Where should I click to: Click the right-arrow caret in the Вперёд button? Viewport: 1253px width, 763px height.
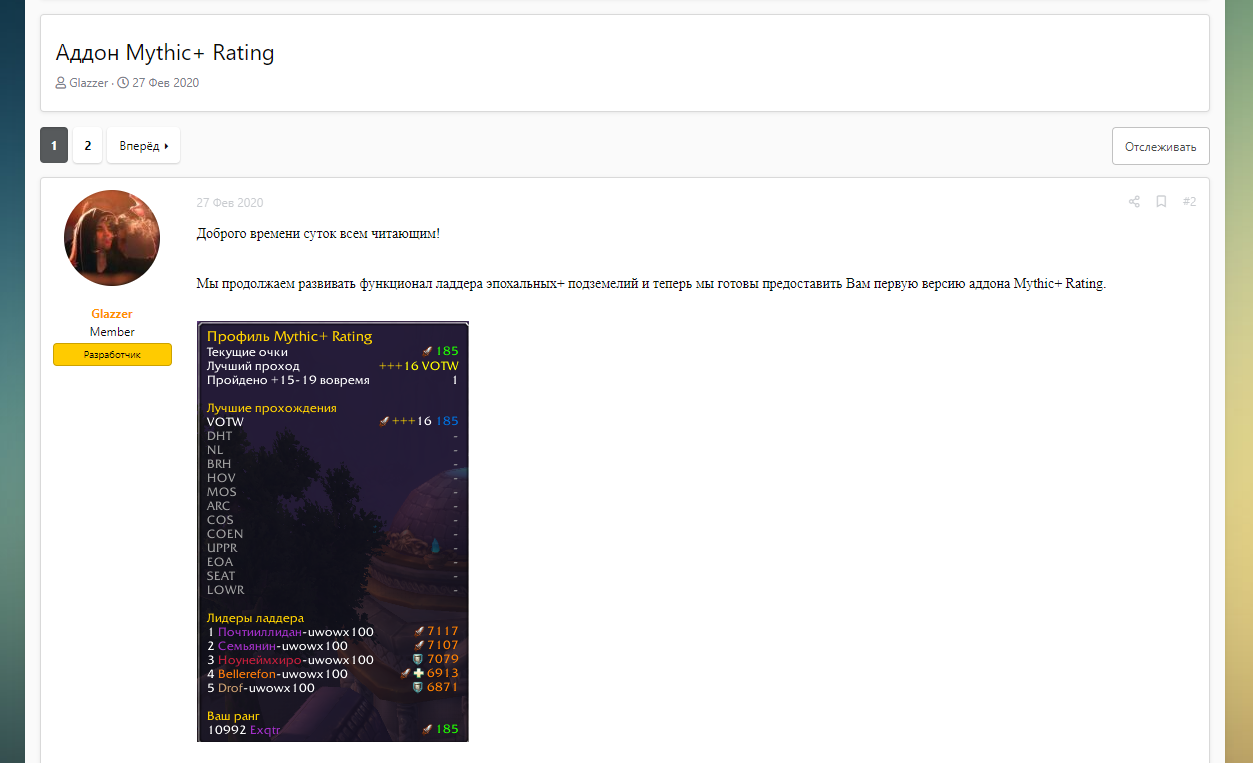pyautogui.click(x=166, y=146)
